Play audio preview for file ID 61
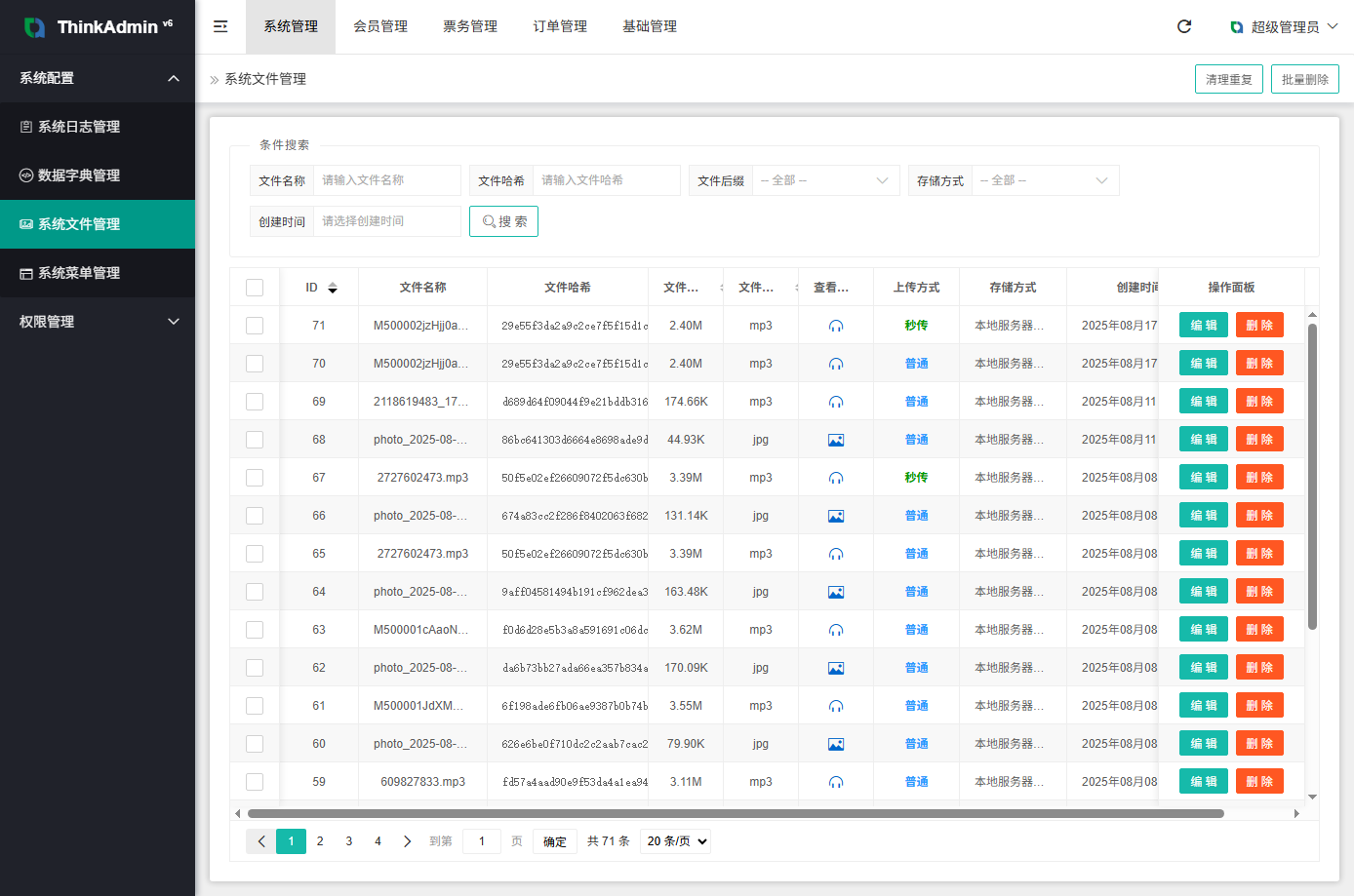This screenshot has height=896, width=1354. coord(836,706)
